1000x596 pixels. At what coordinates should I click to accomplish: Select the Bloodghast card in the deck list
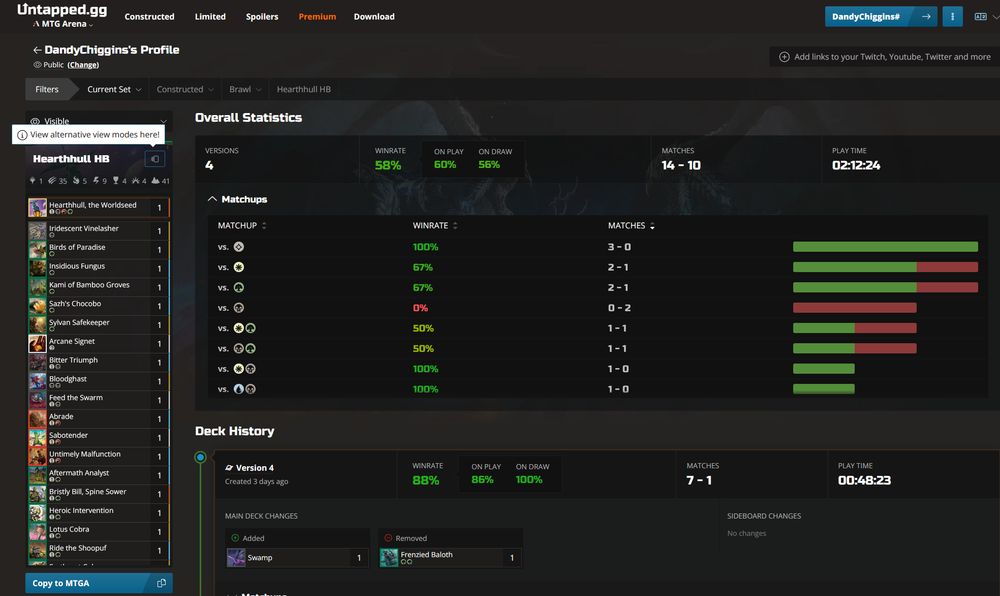pos(99,381)
